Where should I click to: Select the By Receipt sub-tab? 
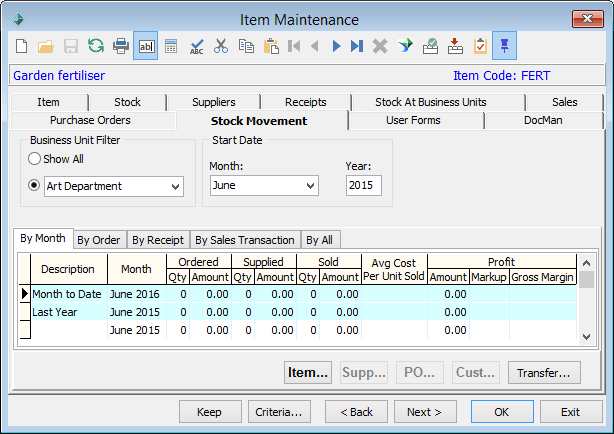[158, 240]
